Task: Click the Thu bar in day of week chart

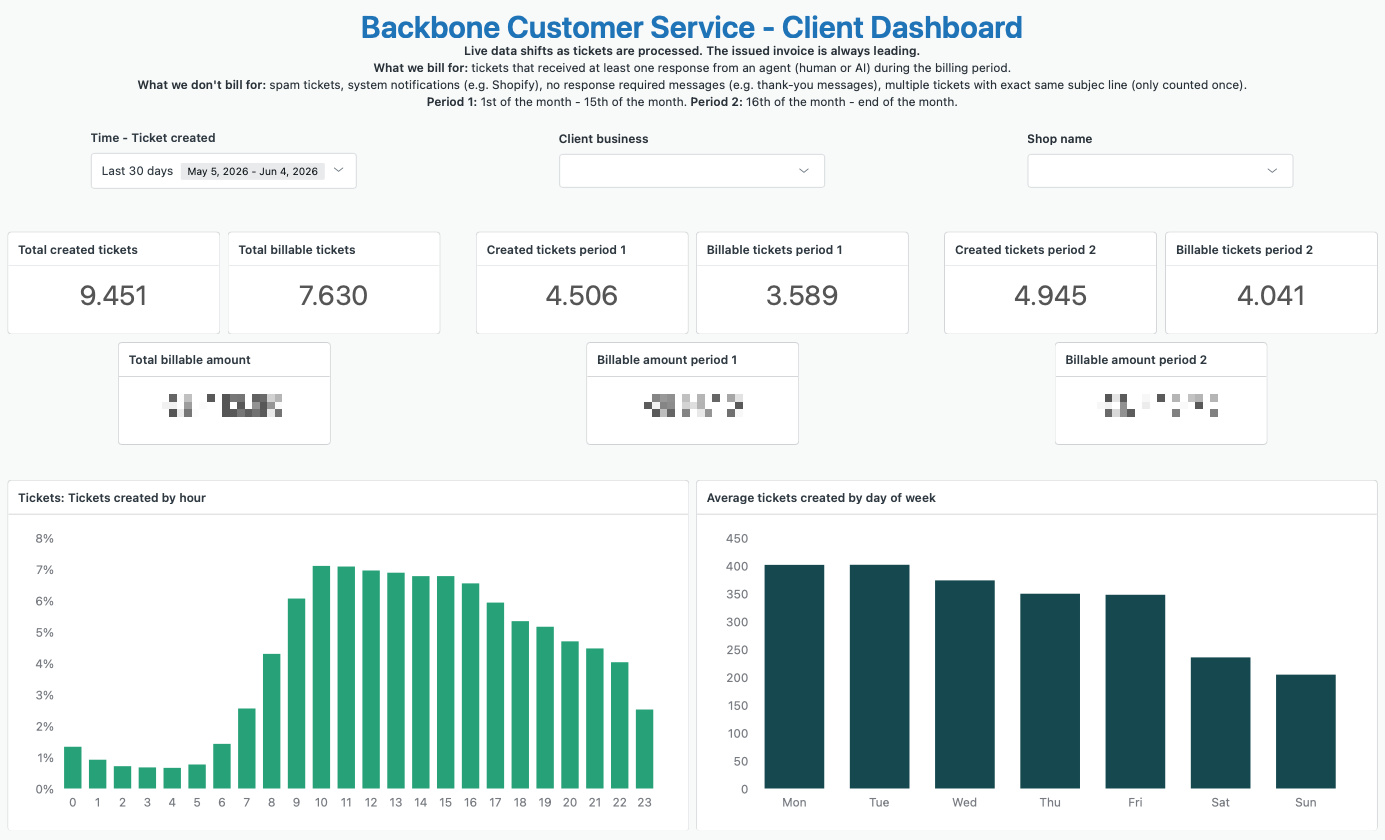Action: pyautogui.click(x=1050, y=692)
